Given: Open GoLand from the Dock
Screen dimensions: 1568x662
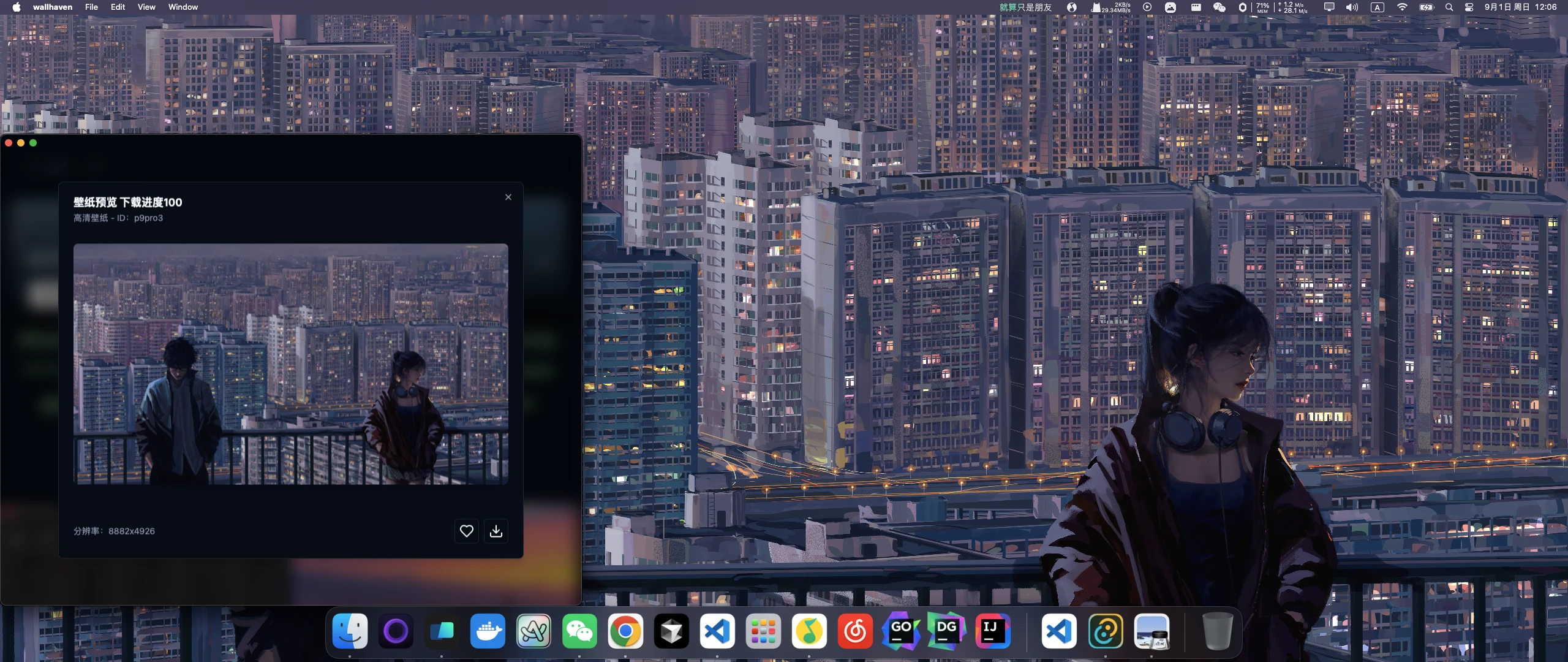Looking at the screenshot, I should tap(901, 631).
